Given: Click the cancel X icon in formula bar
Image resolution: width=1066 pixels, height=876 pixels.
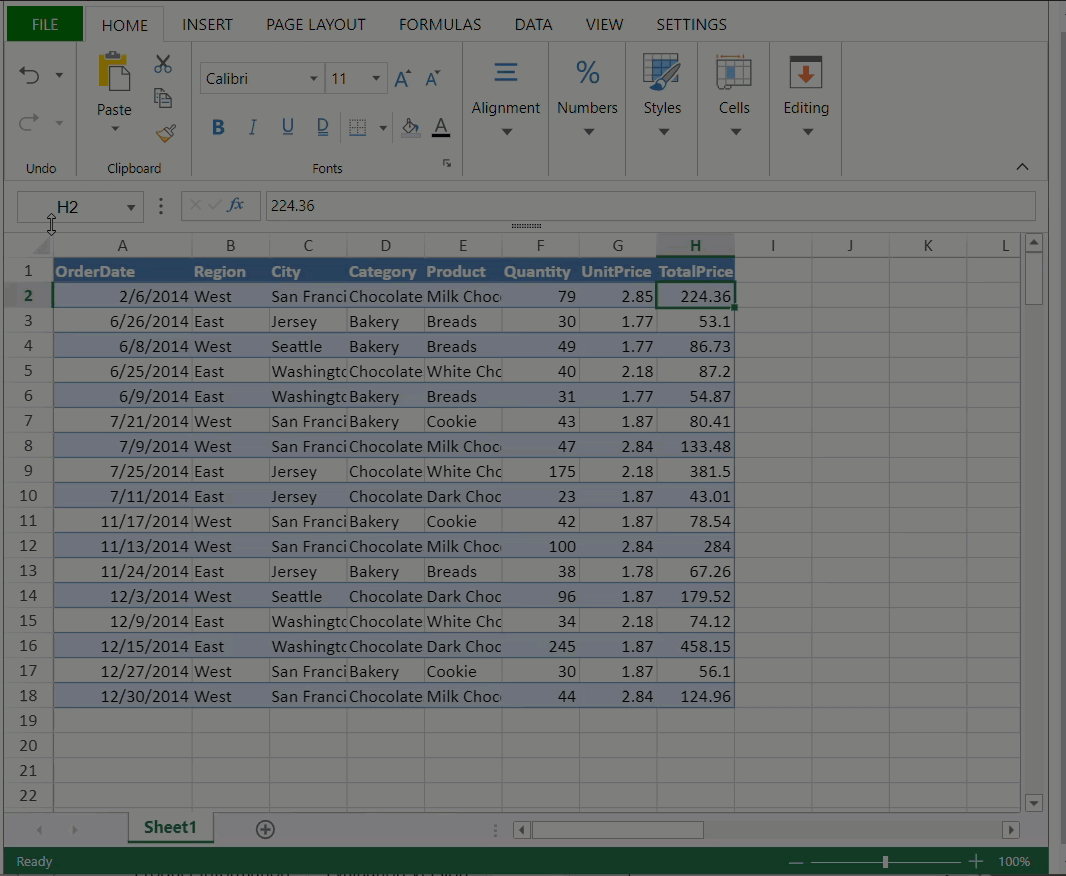Looking at the screenshot, I should (x=195, y=205).
